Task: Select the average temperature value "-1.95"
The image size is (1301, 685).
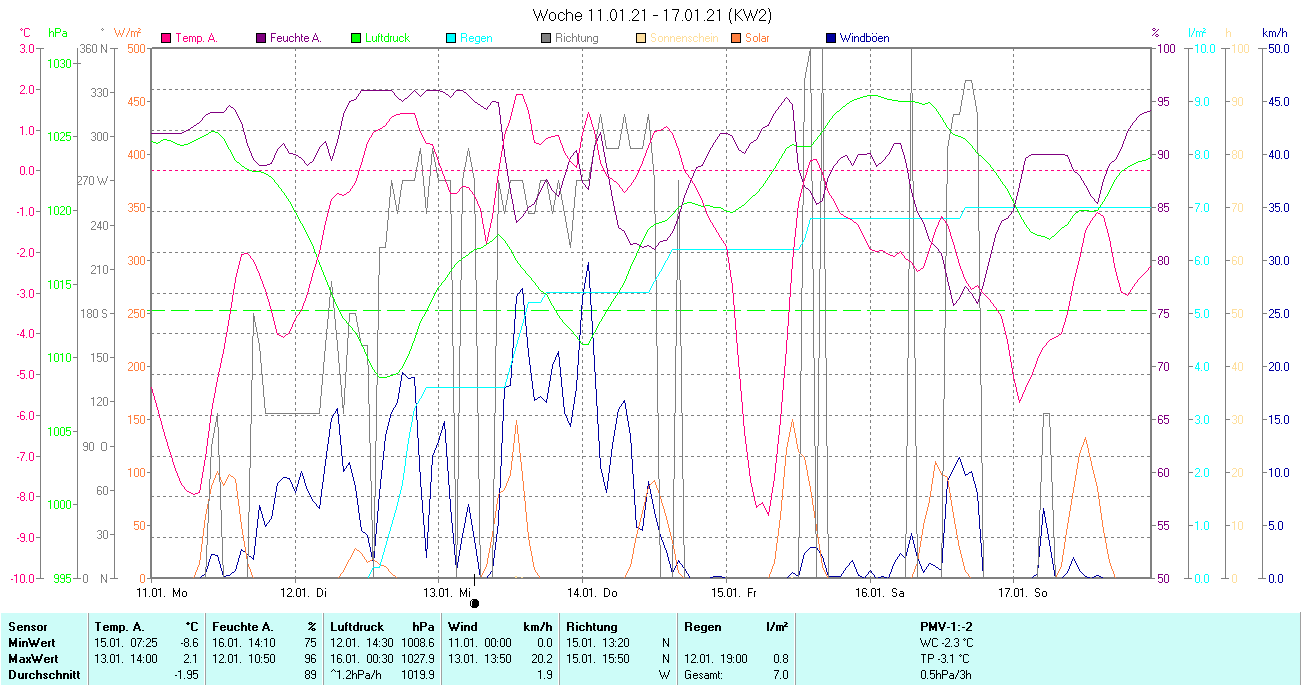Action: [186, 675]
